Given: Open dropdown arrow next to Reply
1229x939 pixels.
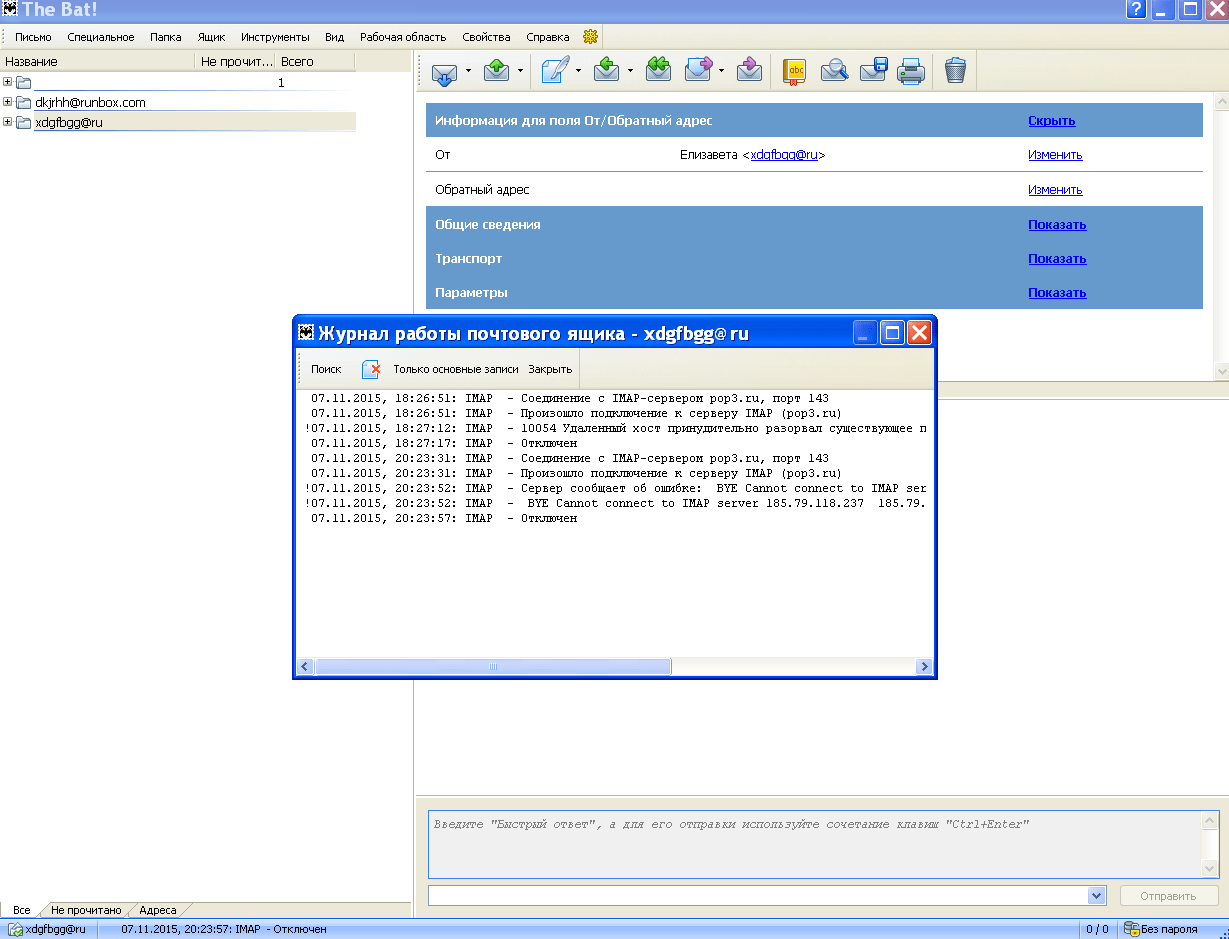Looking at the screenshot, I should (x=630, y=71).
